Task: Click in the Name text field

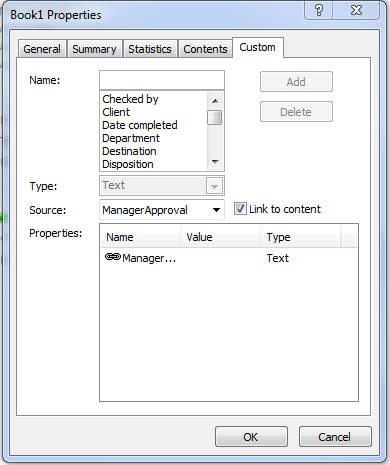Action: tap(162, 80)
